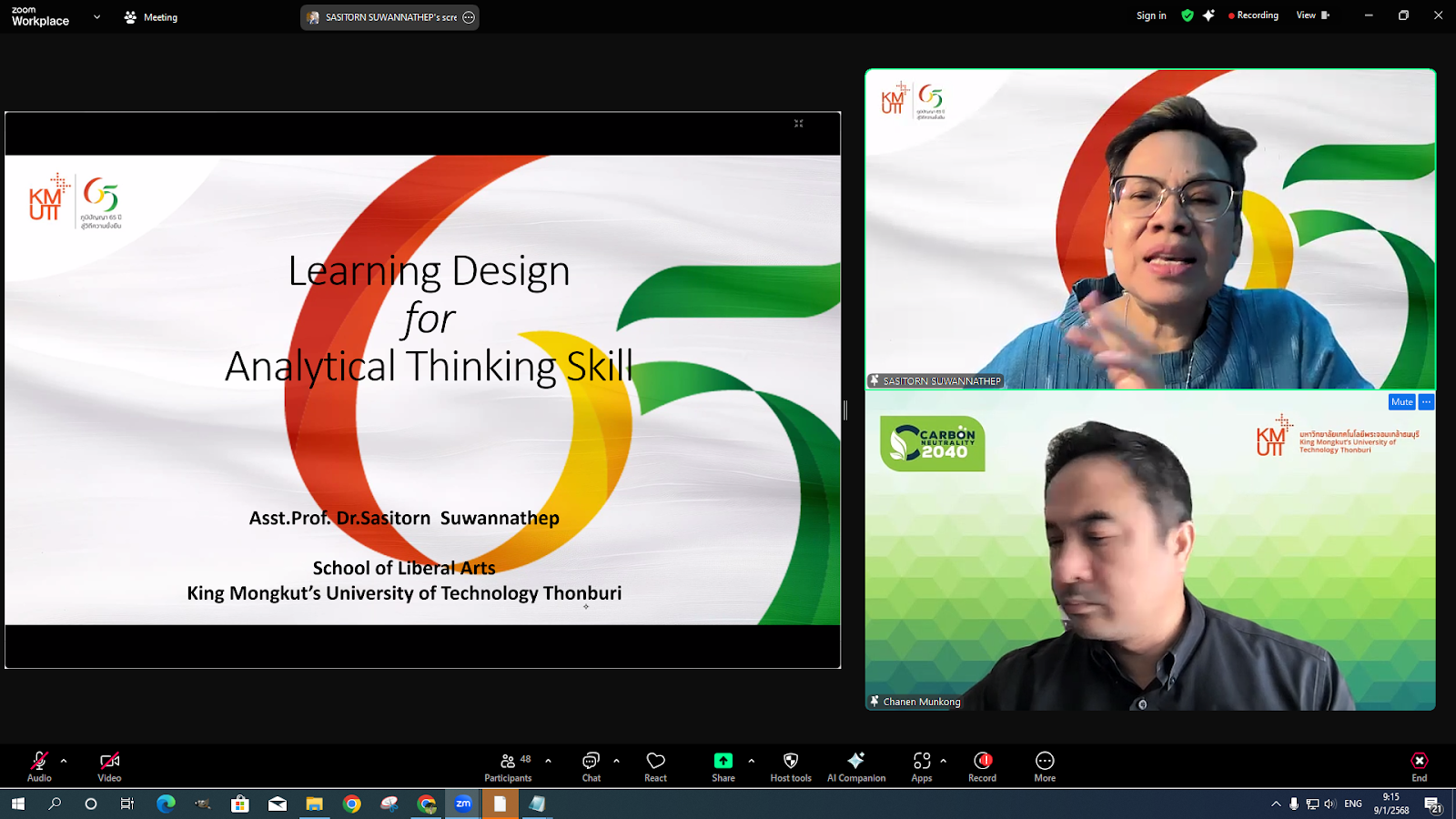
Task: Open the Apps icon
Action: point(922,761)
